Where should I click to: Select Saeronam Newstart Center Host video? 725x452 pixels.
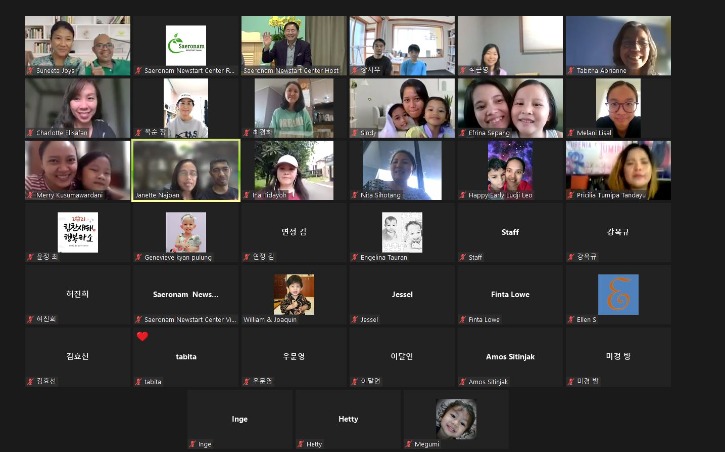(x=294, y=46)
